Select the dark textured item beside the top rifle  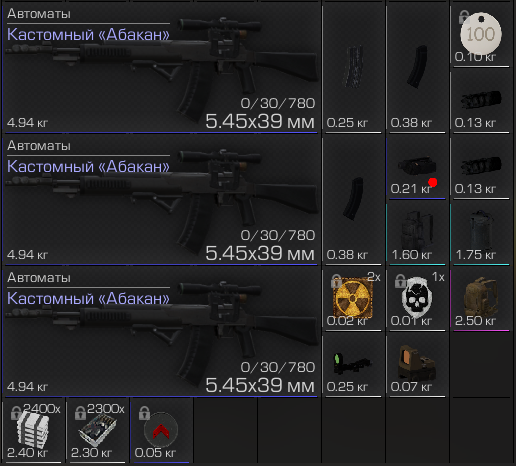(353, 67)
